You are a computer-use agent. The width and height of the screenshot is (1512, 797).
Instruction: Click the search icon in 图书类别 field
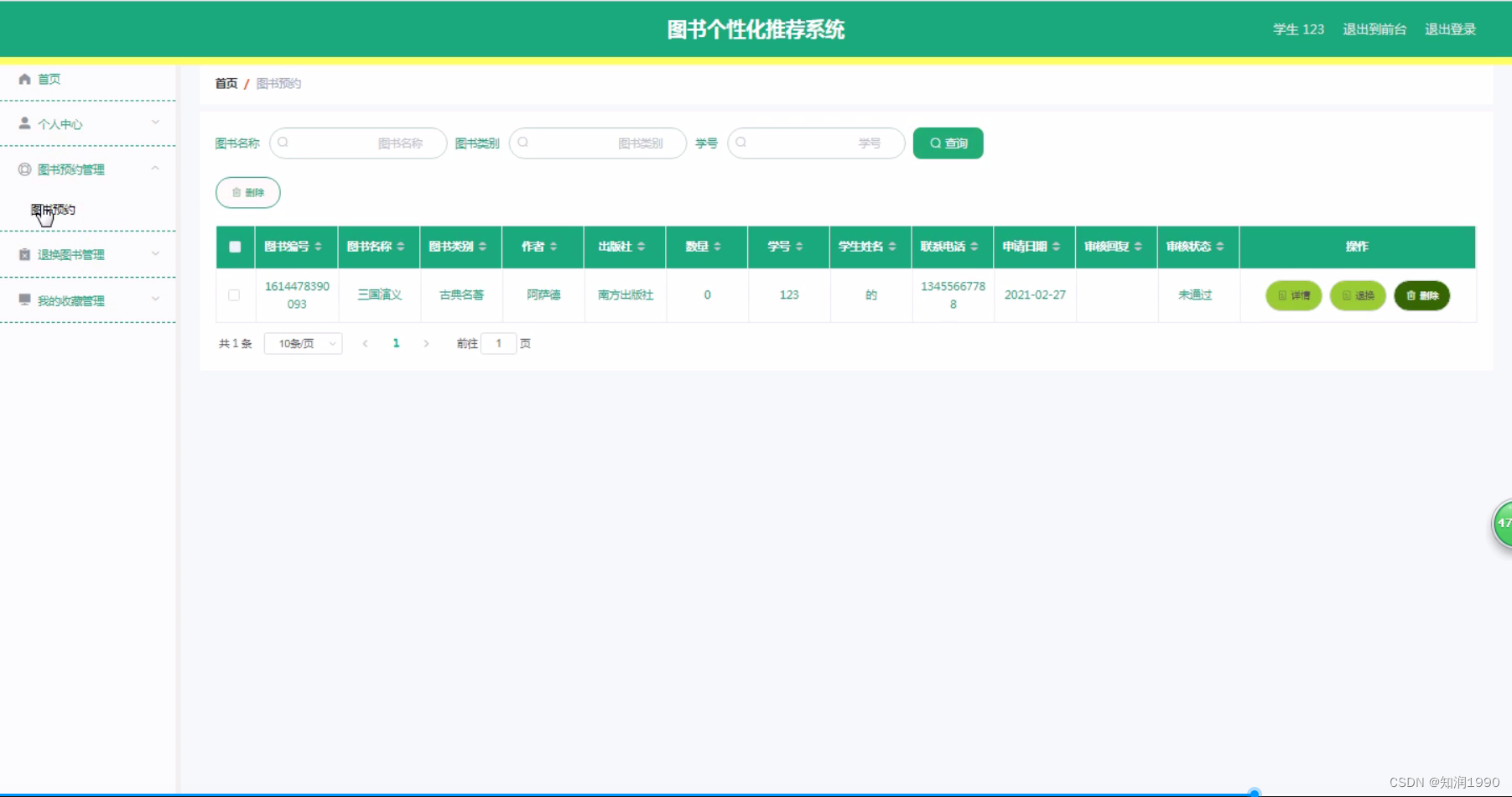523,143
